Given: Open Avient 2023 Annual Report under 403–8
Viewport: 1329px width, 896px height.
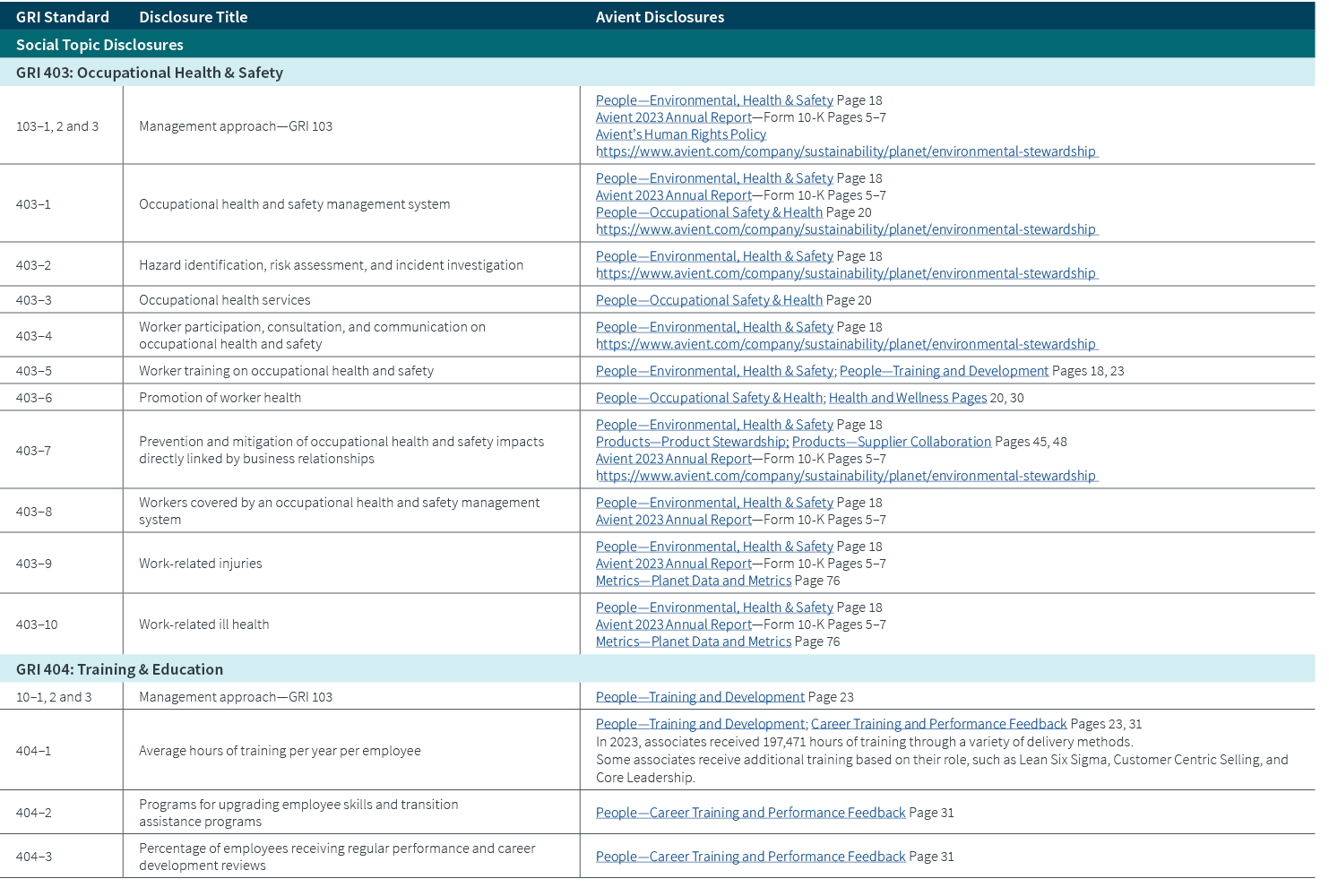Looking at the screenshot, I should pyautogui.click(x=673, y=519).
